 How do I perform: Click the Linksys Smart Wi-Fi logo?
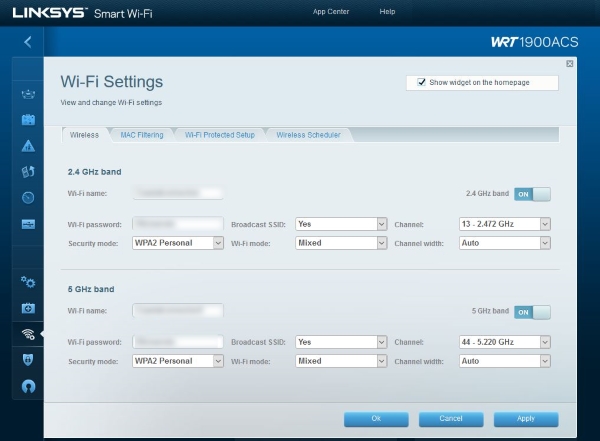pos(82,13)
